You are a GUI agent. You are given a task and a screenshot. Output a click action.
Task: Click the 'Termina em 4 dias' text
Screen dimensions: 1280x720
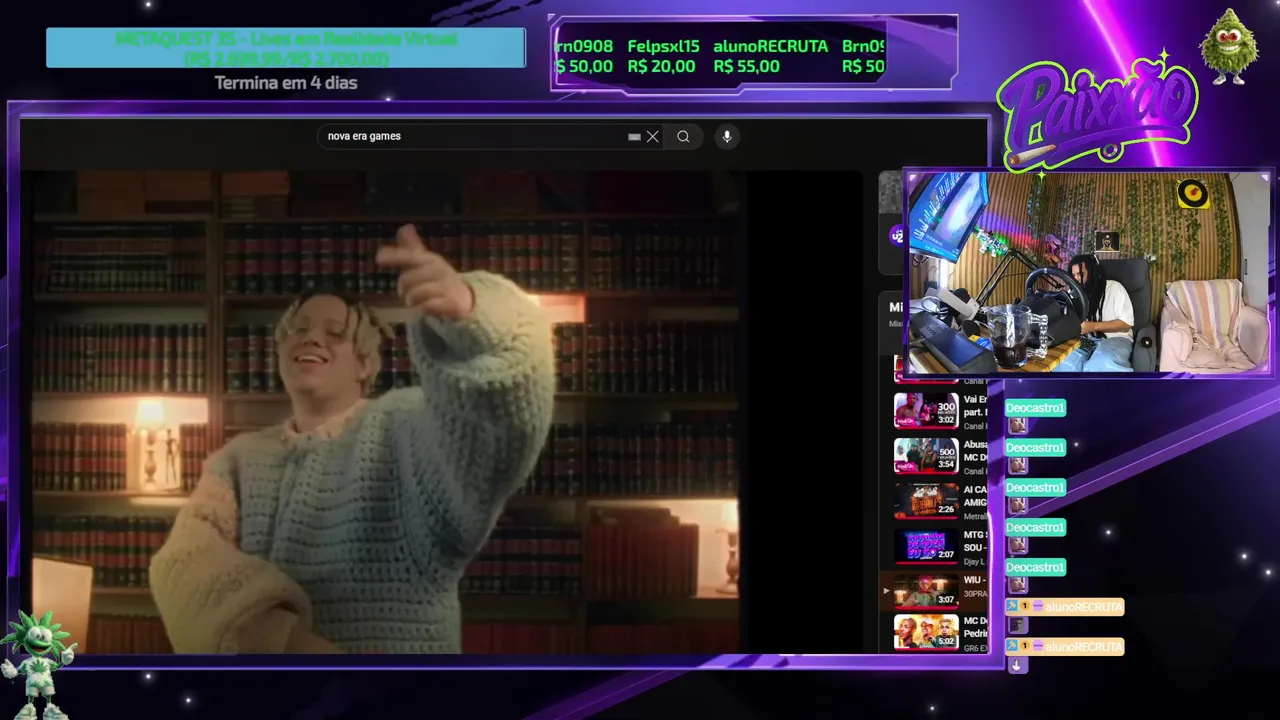pos(286,83)
